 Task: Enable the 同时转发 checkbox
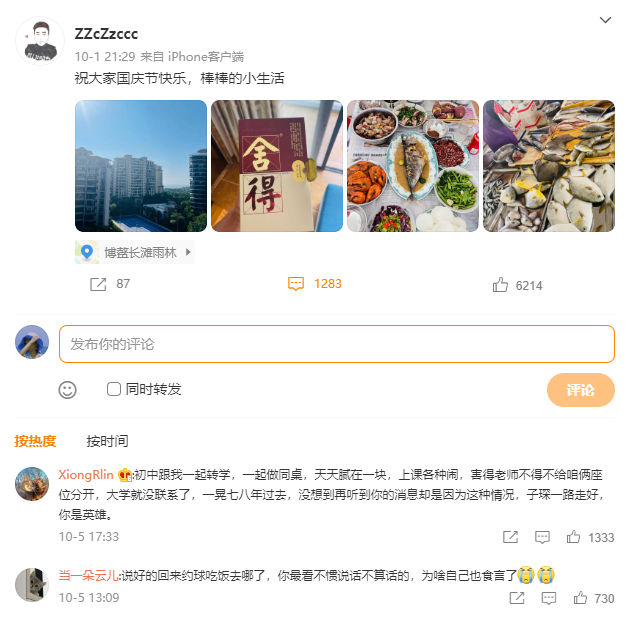[x=114, y=389]
